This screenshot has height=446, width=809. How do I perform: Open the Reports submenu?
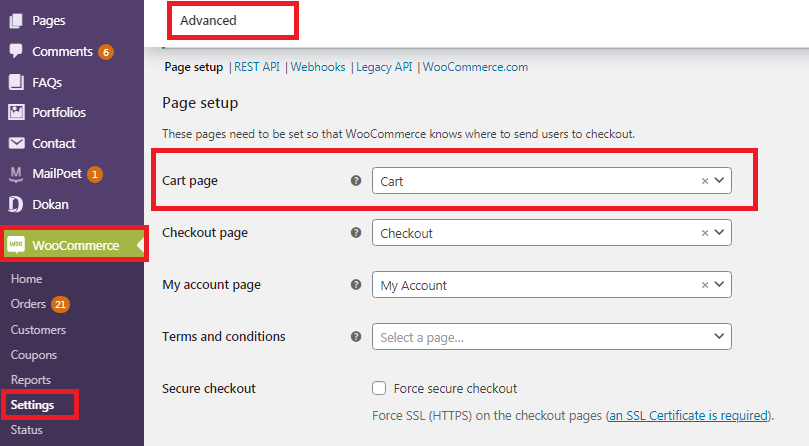click(x=31, y=380)
